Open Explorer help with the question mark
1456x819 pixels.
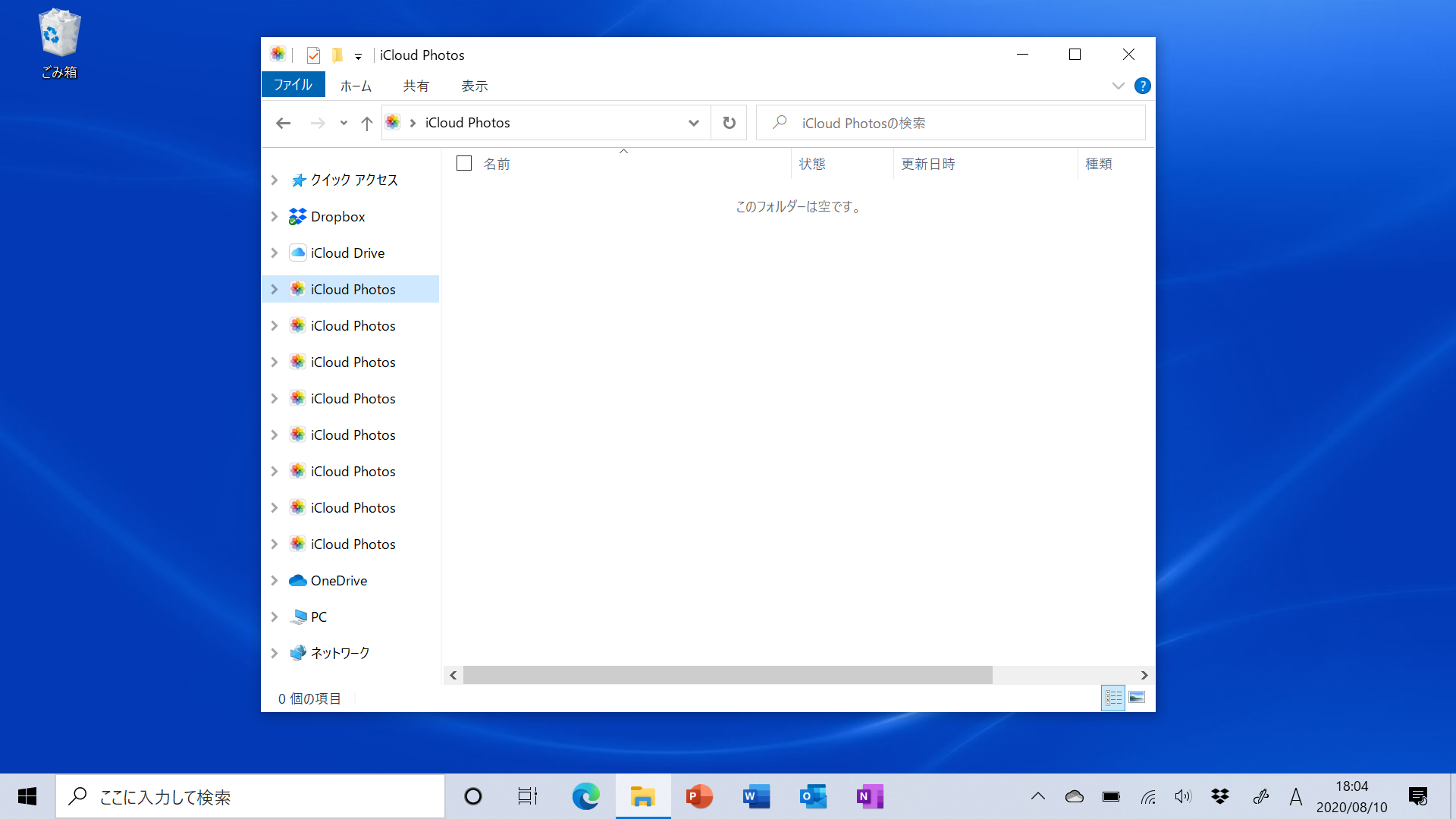[1142, 86]
